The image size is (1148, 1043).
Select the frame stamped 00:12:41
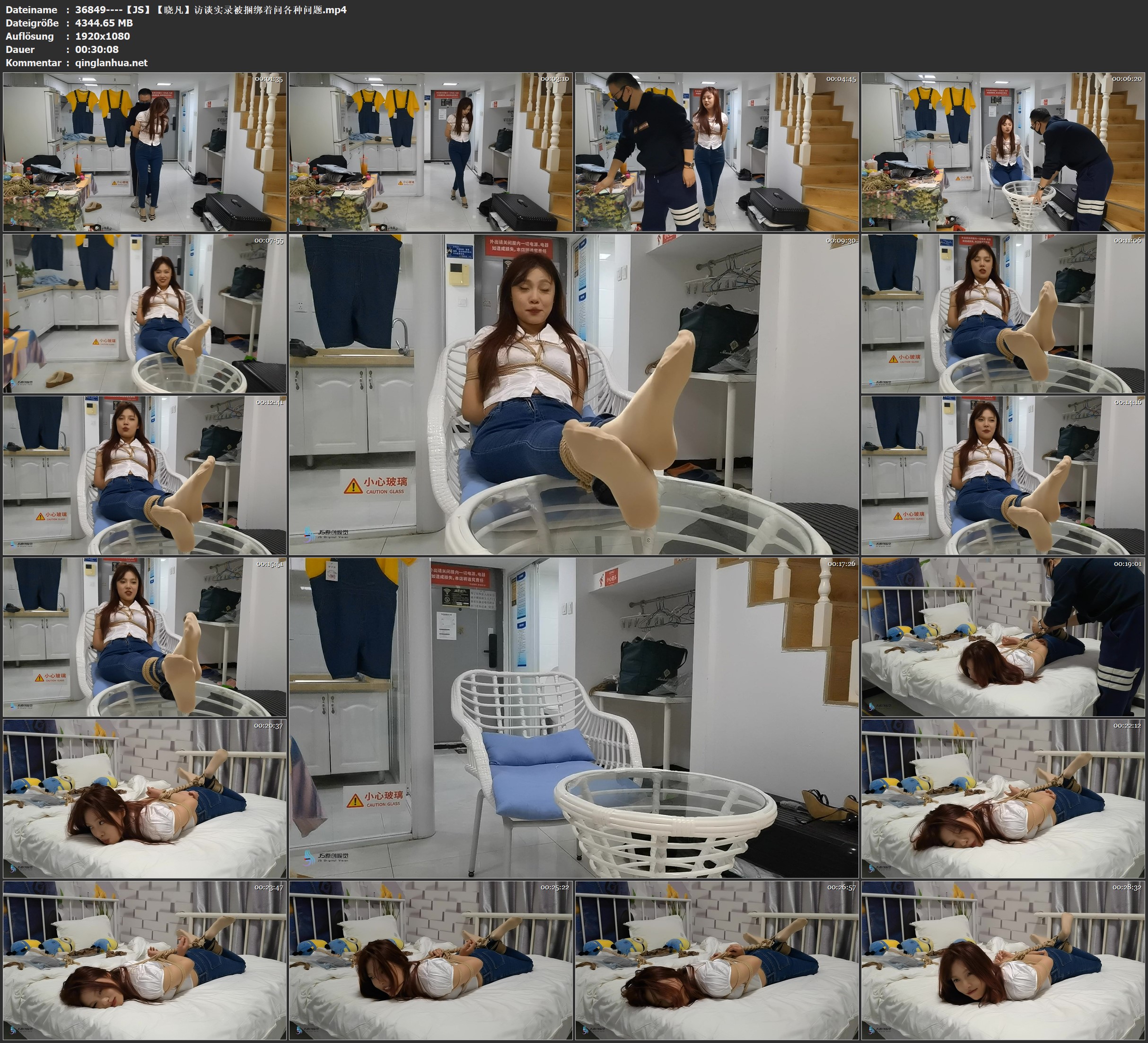[x=145, y=475]
